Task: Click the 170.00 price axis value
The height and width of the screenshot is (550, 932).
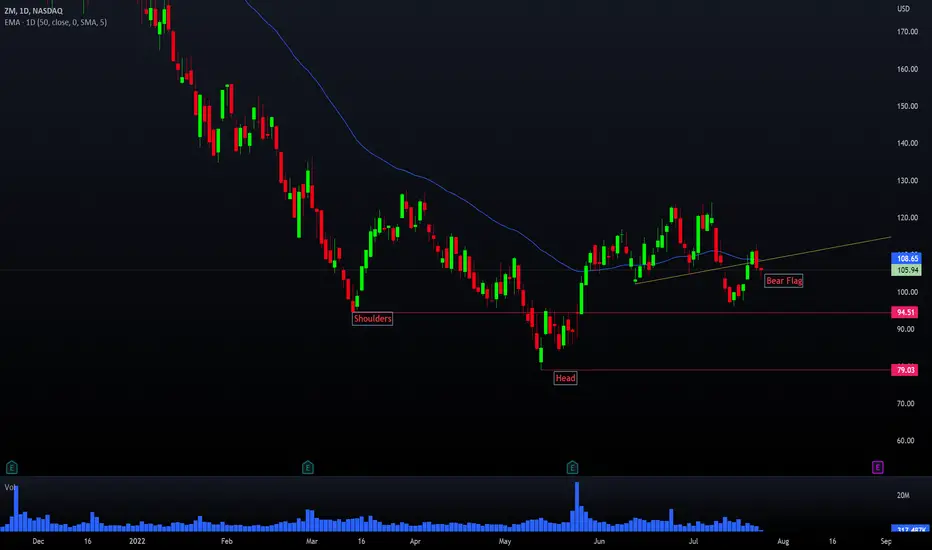Action: tap(907, 32)
